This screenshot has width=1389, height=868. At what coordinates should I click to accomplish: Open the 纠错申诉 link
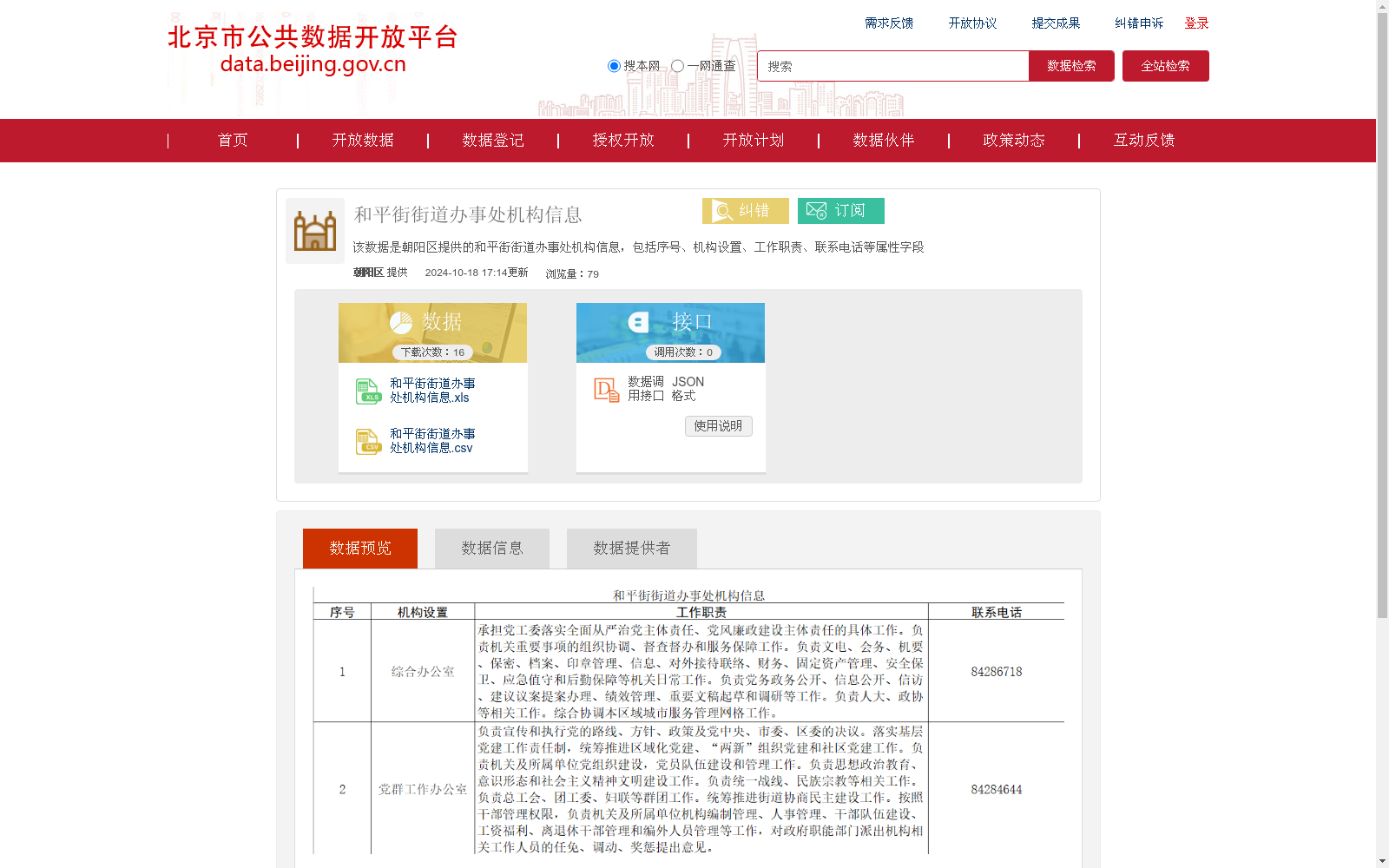coord(1139,23)
